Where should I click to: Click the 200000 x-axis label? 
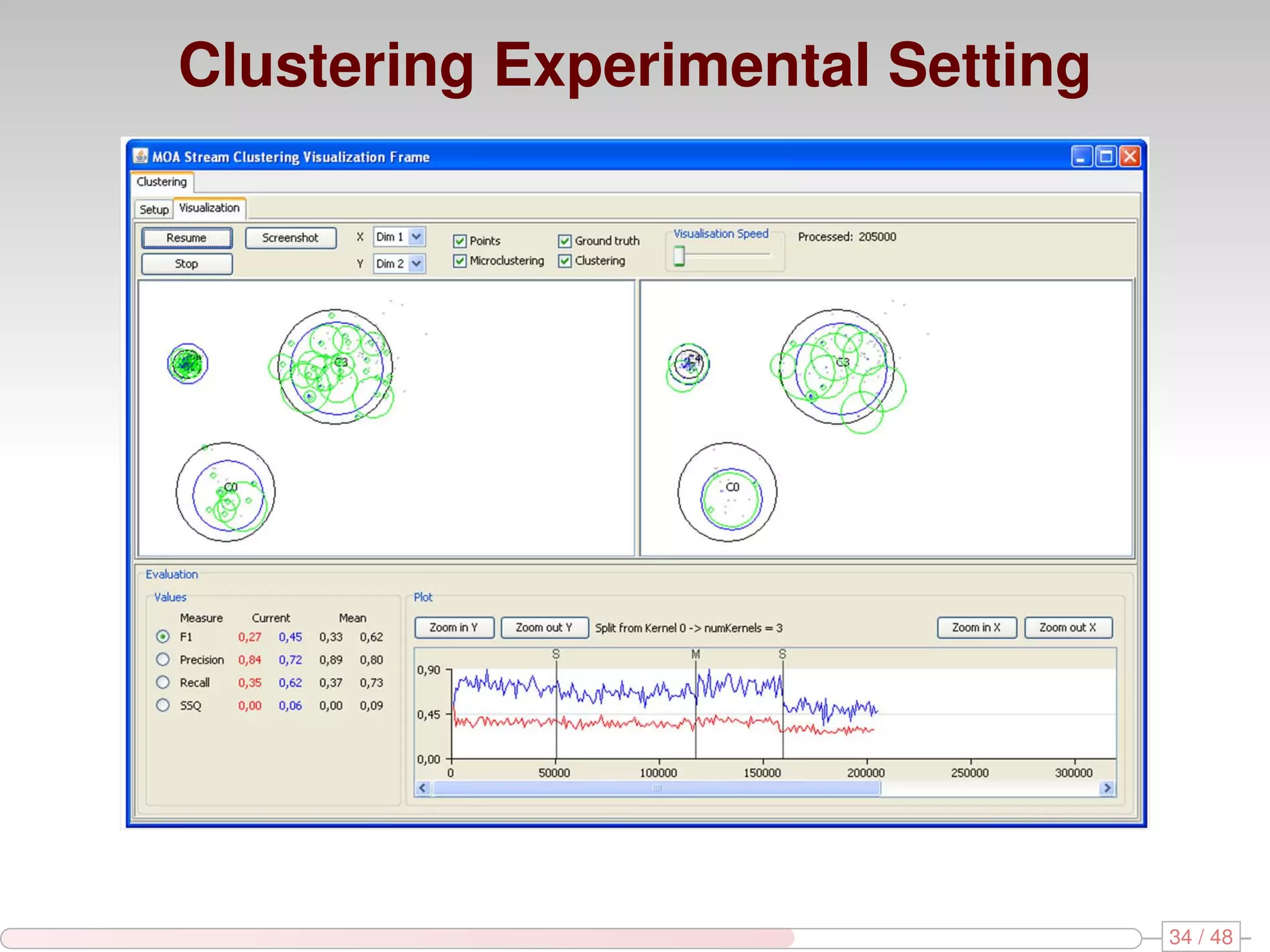866,773
